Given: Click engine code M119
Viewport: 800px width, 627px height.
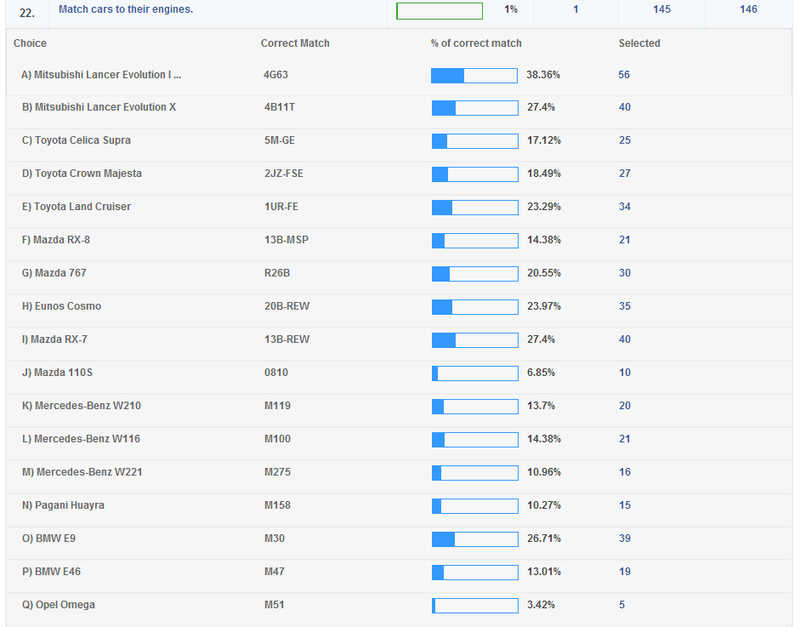Looking at the screenshot, I should (277, 406).
